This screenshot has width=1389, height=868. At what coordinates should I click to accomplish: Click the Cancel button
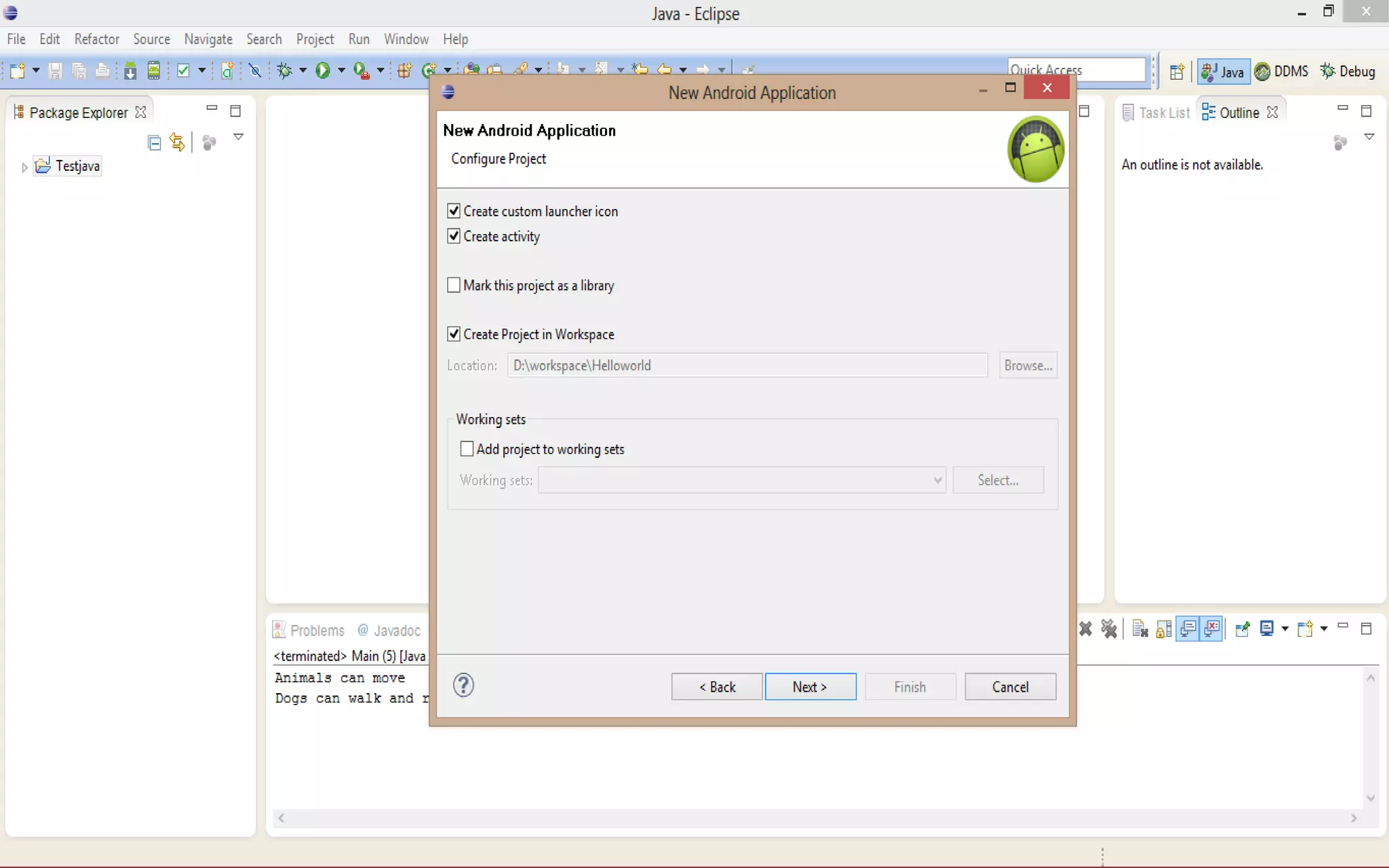[1010, 687]
